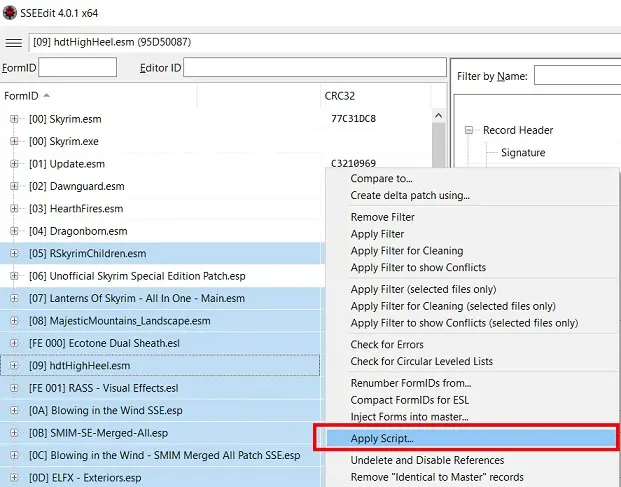Click CRC32 value 77C31DC8
621x487 pixels.
353,119
